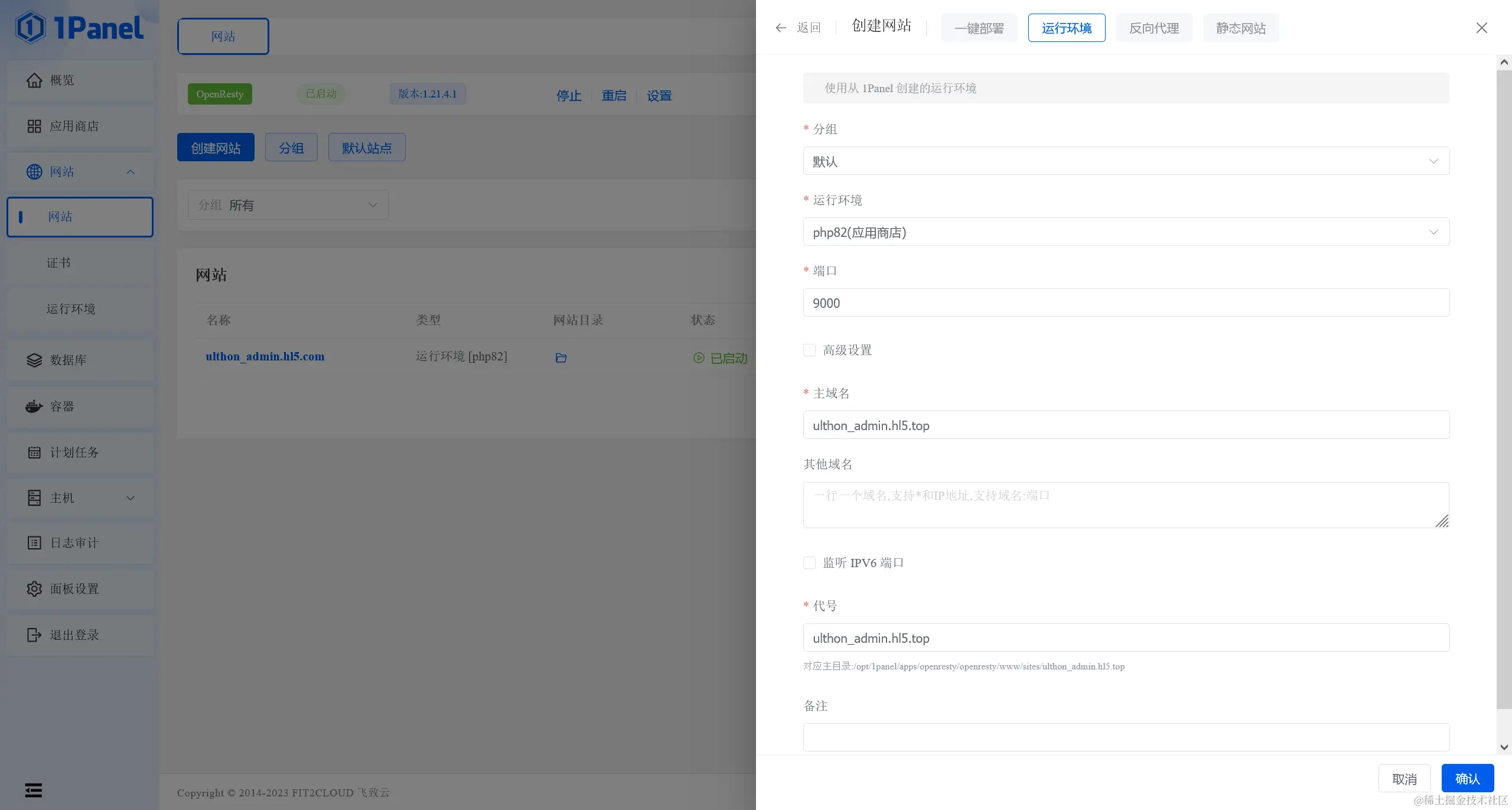Switch to the 反向代理 tab

click(1154, 28)
